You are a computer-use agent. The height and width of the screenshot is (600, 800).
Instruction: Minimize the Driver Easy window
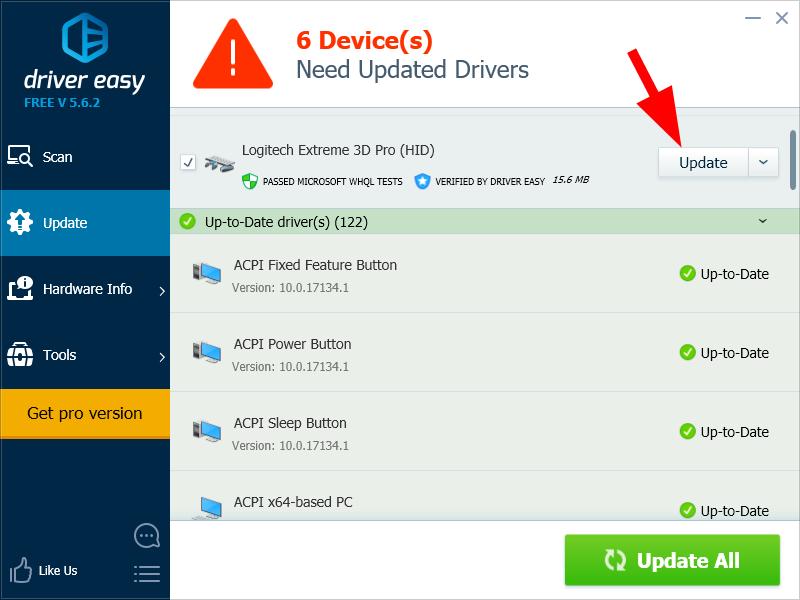753,18
